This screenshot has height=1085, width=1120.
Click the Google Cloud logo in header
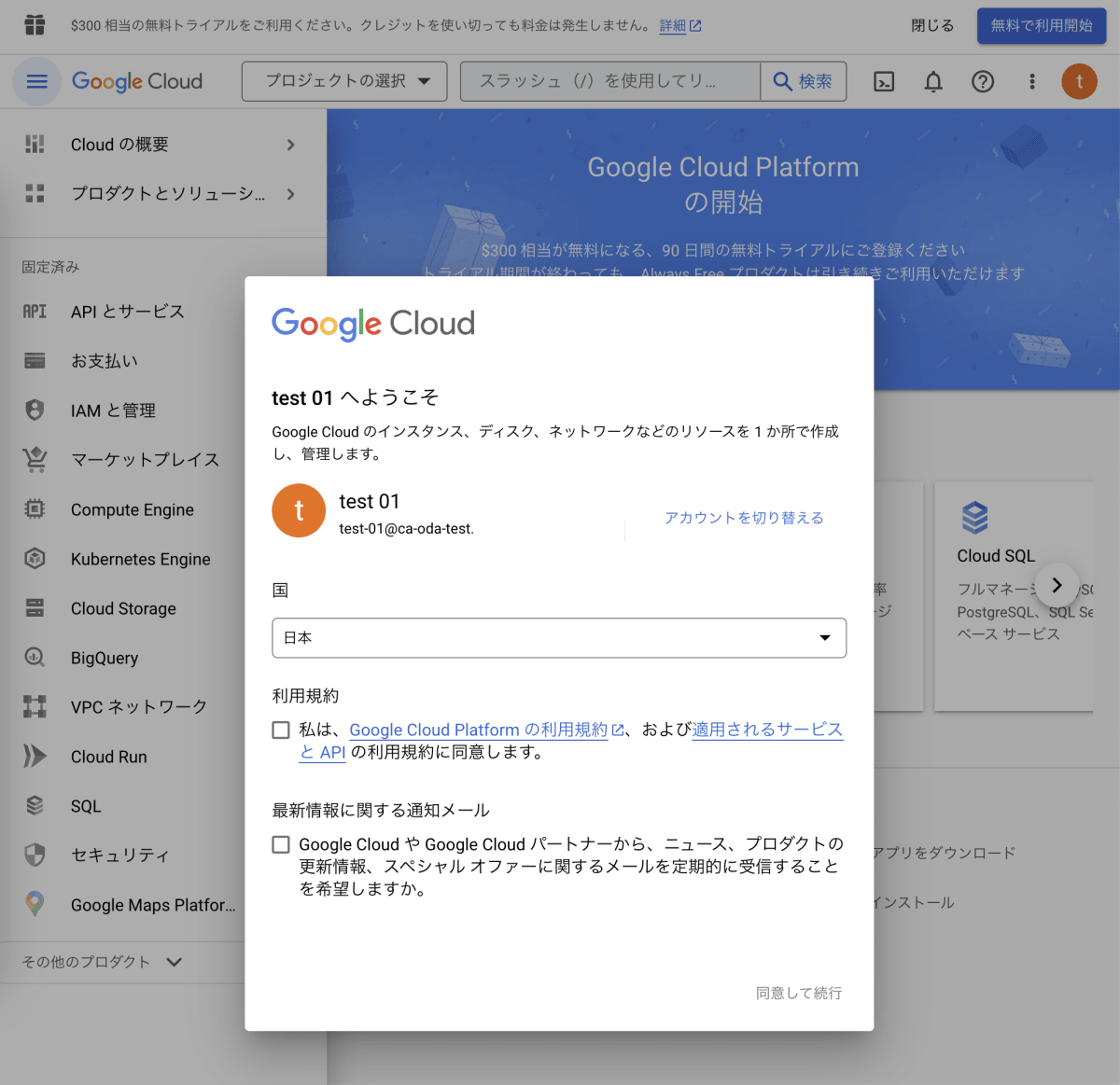click(137, 82)
